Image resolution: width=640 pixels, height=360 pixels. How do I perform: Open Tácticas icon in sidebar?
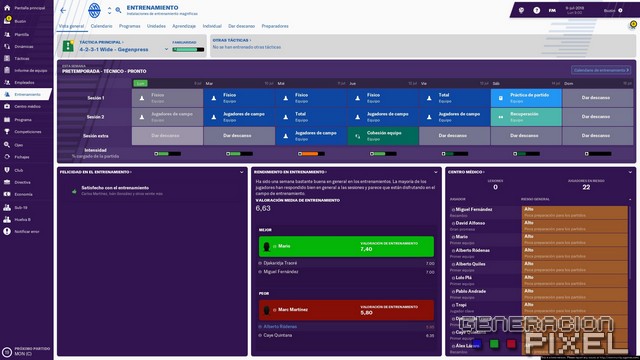(7, 58)
